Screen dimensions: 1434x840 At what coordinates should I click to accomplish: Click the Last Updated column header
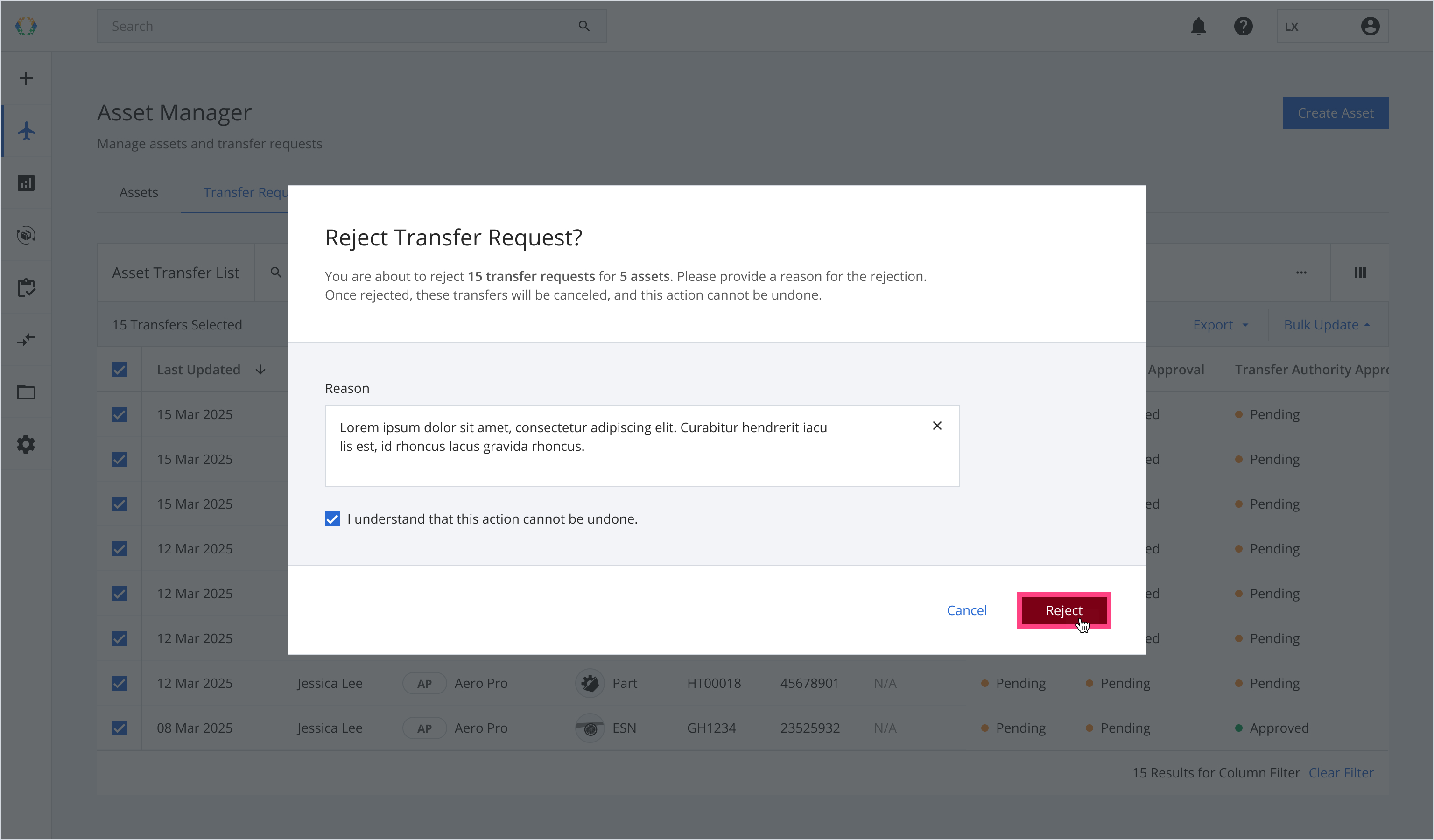(x=198, y=370)
